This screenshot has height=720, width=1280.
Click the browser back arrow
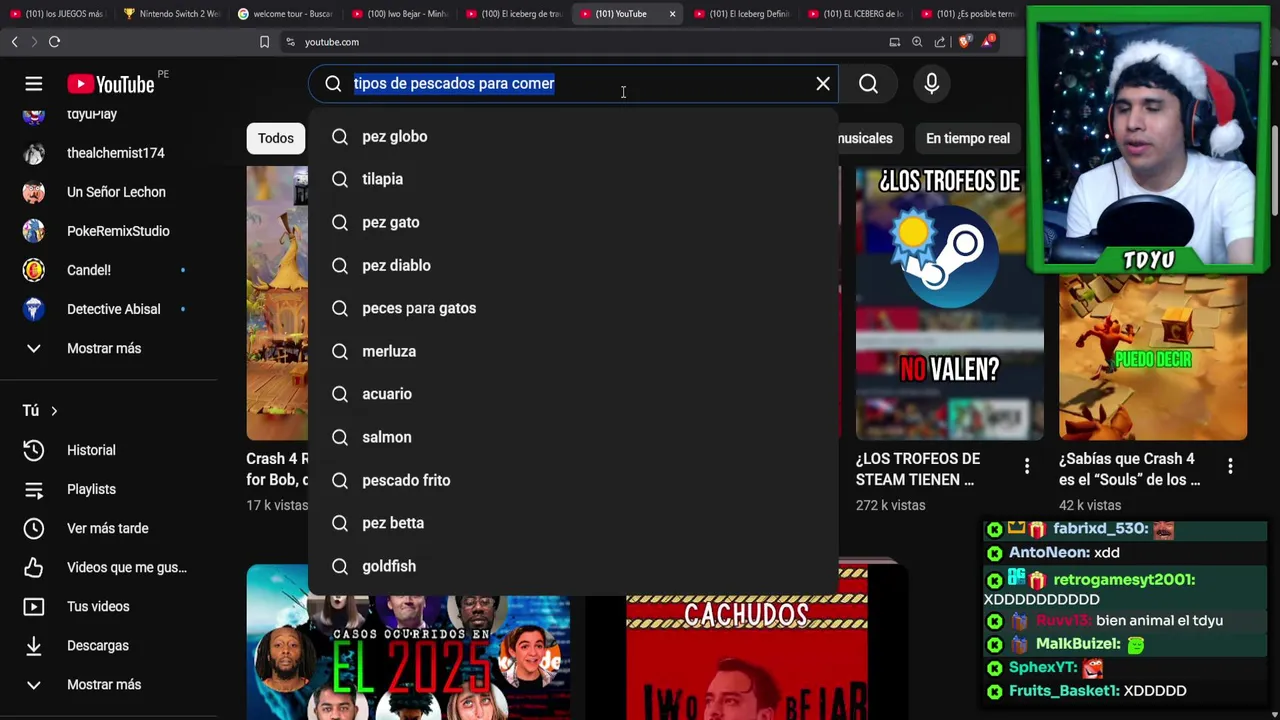click(x=14, y=42)
